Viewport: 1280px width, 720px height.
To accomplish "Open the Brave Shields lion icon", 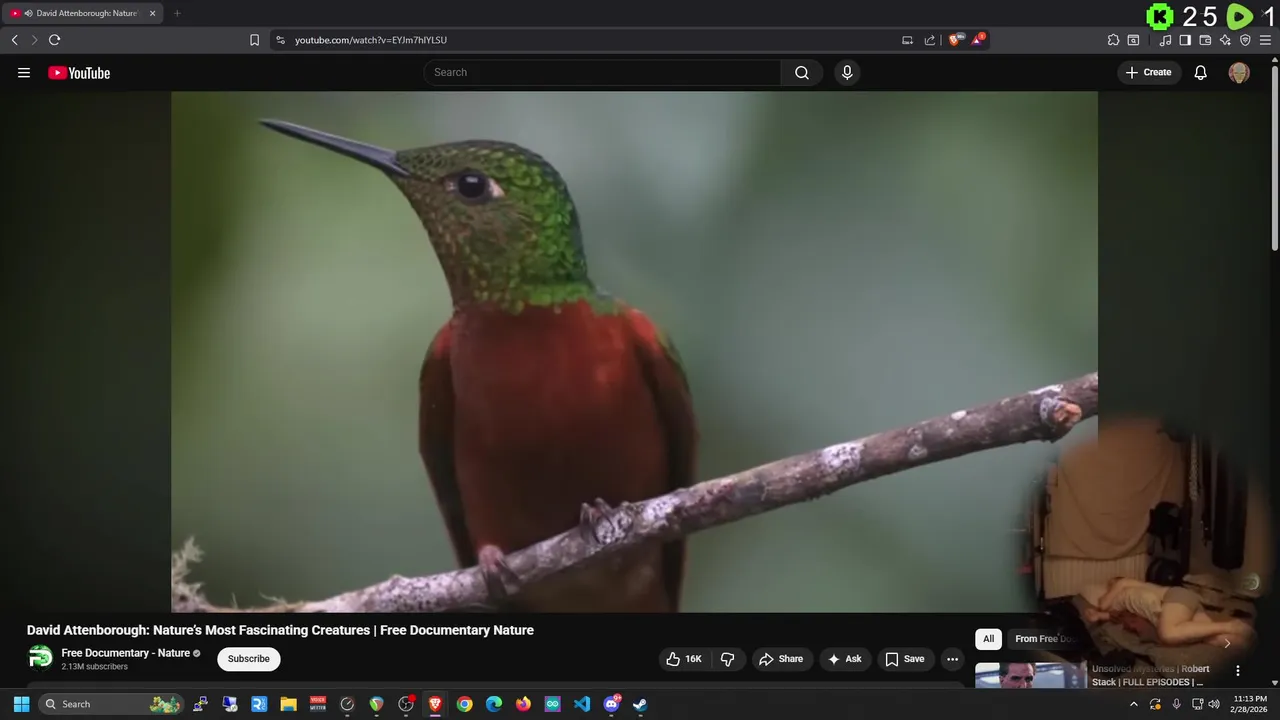I will coord(955,40).
